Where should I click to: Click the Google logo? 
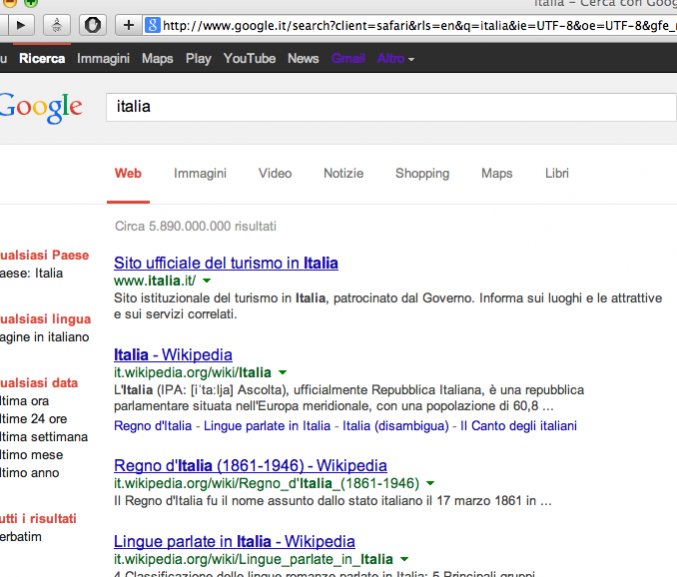pyautogui.click(x=40, y=108)
